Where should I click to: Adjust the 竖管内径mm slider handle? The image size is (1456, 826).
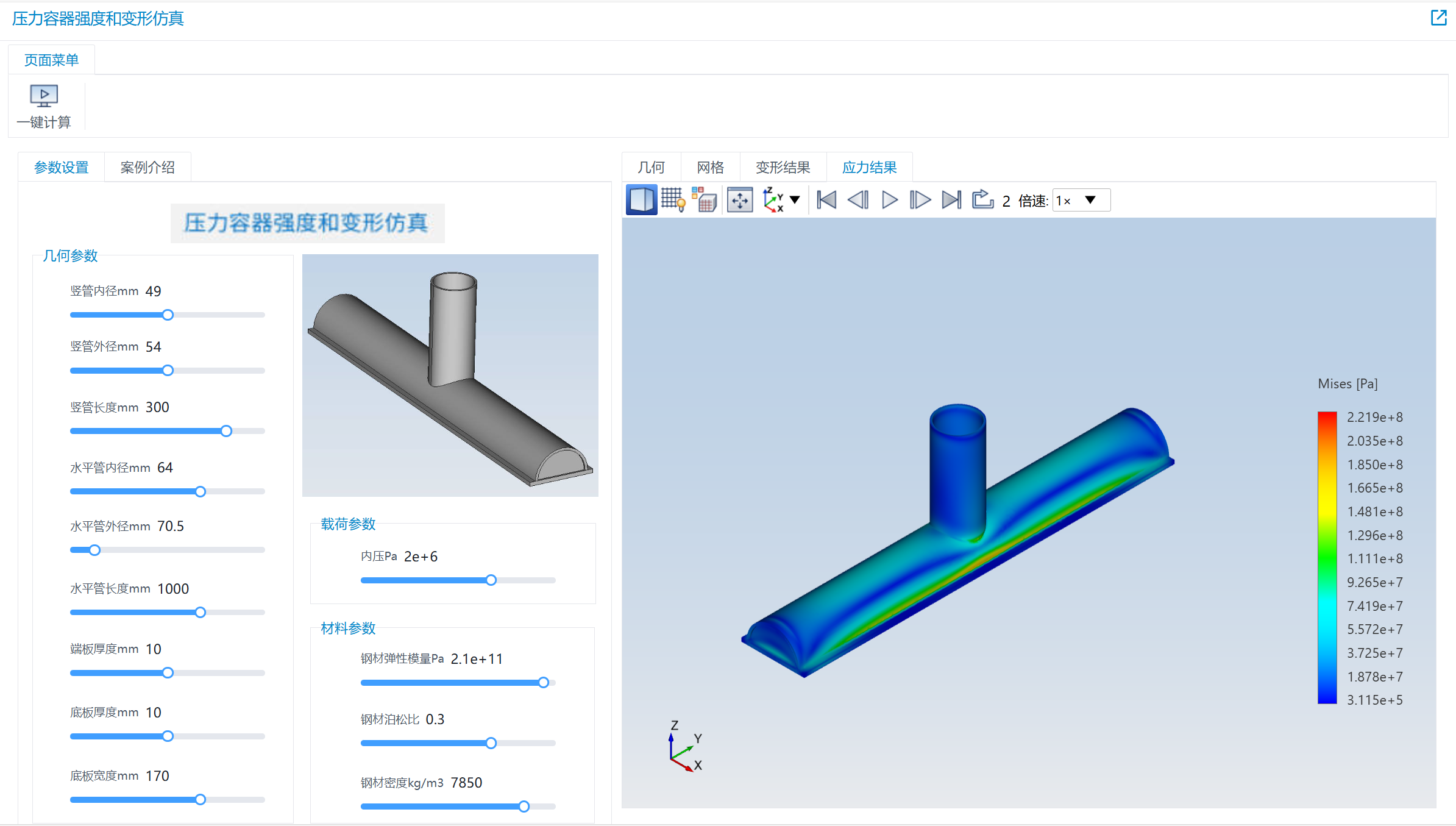pos(168,315)
